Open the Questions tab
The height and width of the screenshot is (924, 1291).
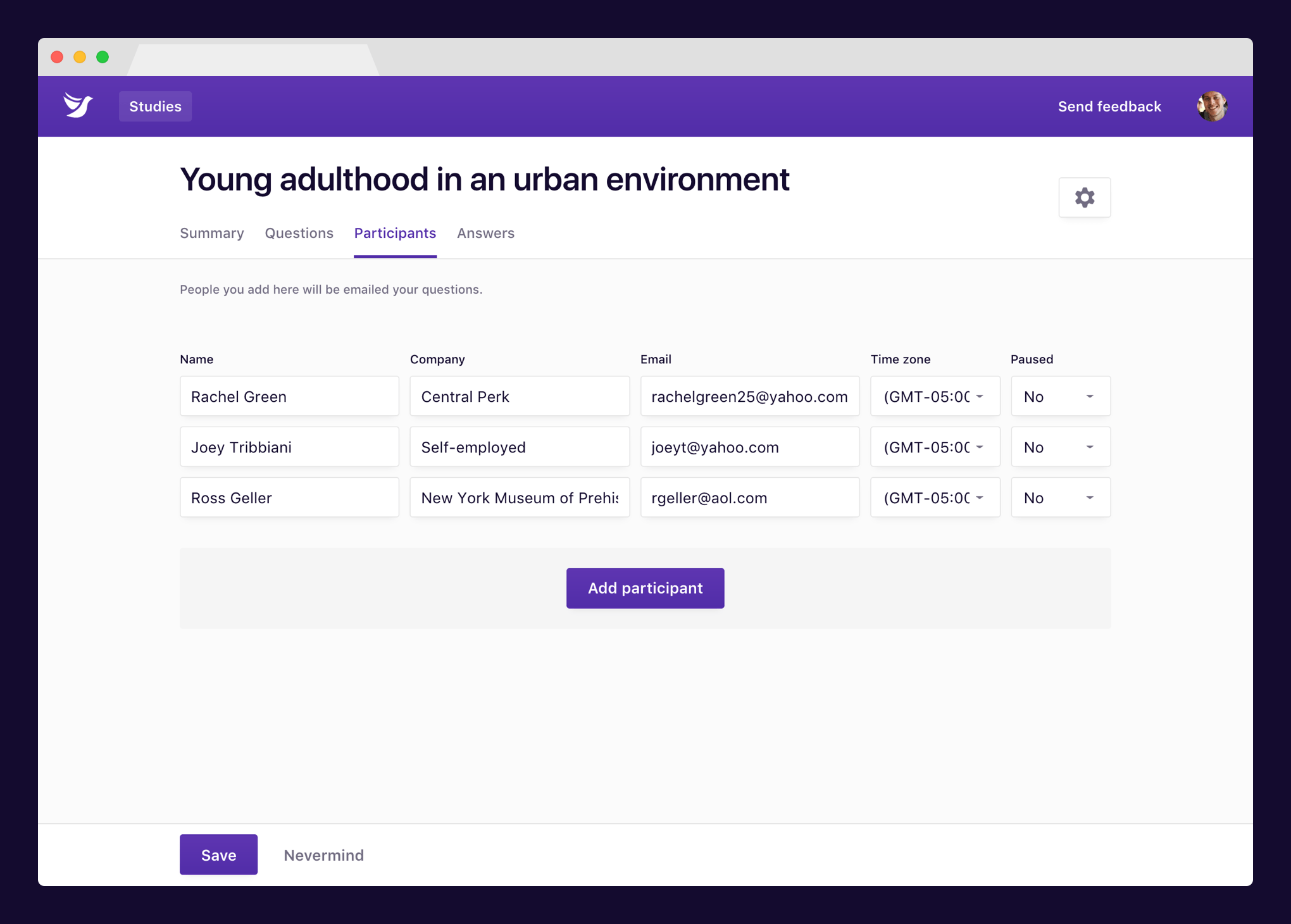click(299, 234)
